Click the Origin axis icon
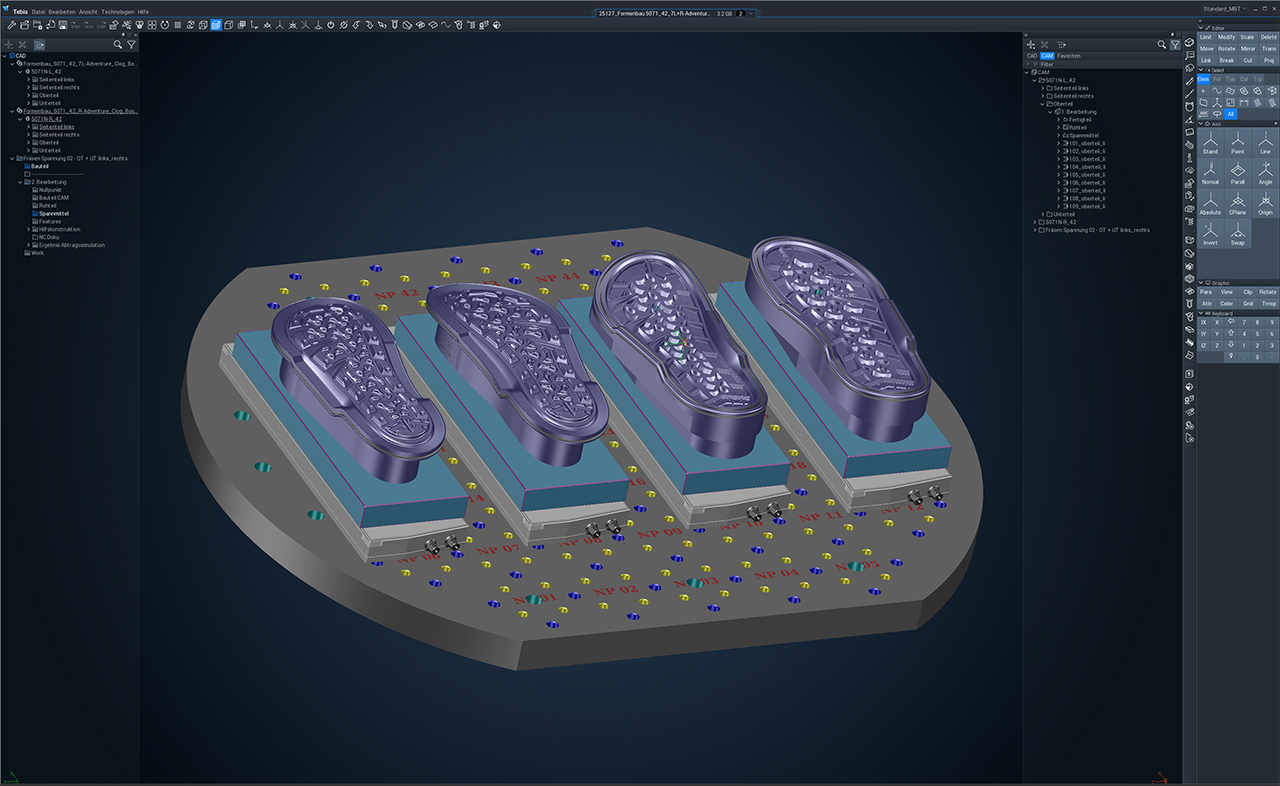The height and width of the screenshot is (786, 1280). click(1265, 203)
